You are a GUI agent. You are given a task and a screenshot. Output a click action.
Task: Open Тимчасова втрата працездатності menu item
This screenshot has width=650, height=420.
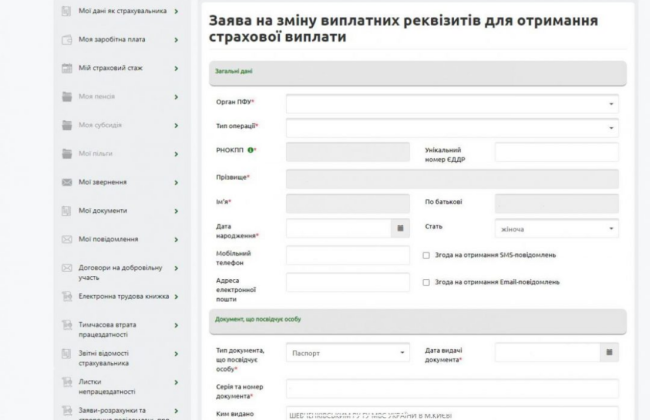point(107,330)
